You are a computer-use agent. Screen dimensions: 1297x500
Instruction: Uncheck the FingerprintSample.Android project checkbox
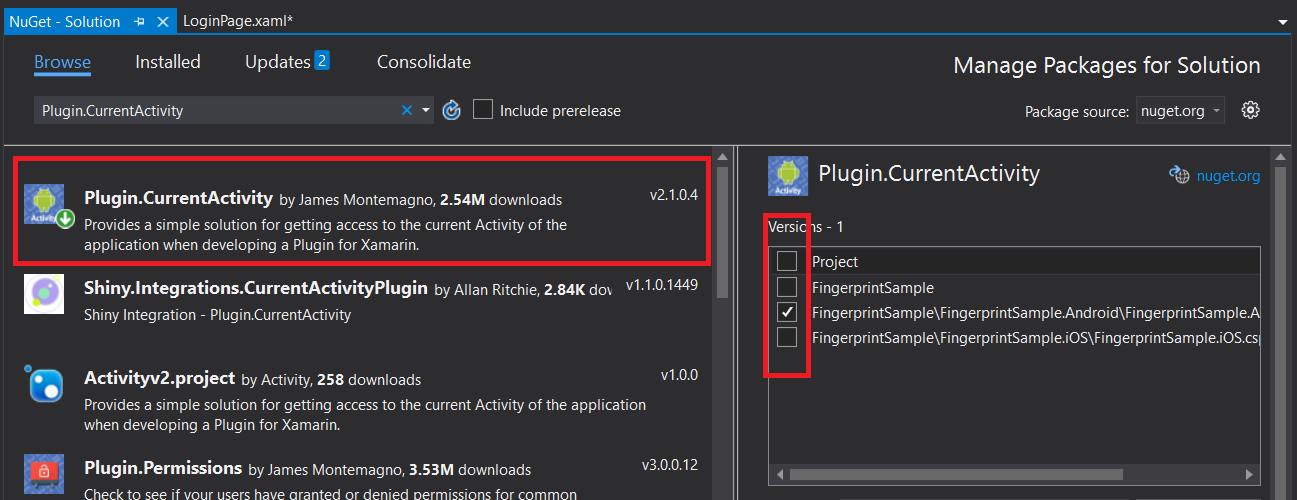click(x=787, y=312)
